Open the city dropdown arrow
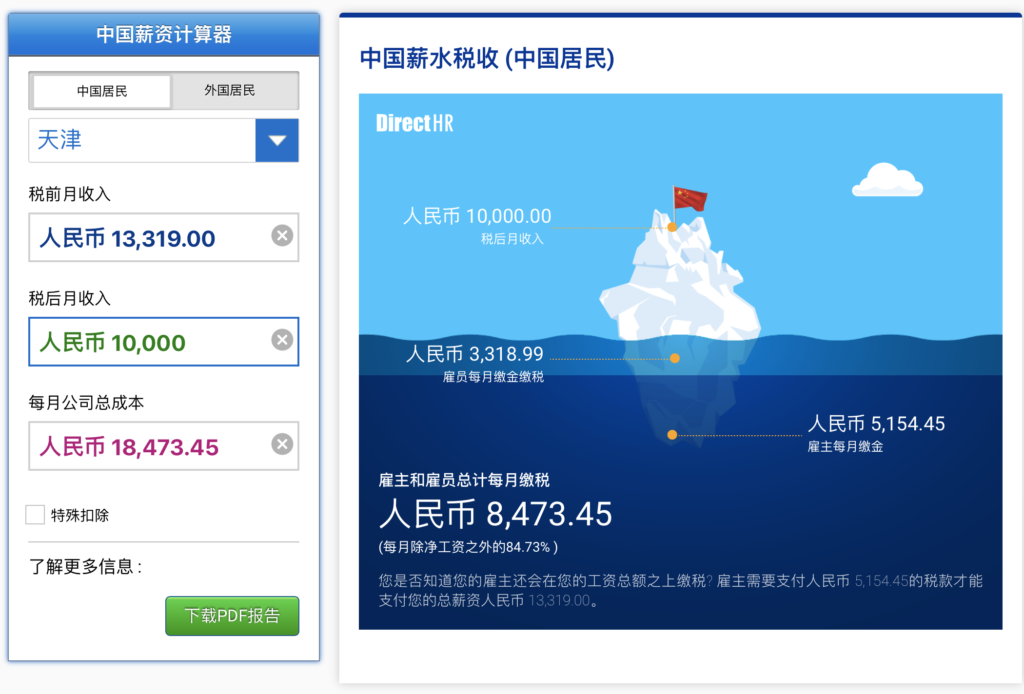Viewport: 1024px width, 694px height. click(276, 140)
